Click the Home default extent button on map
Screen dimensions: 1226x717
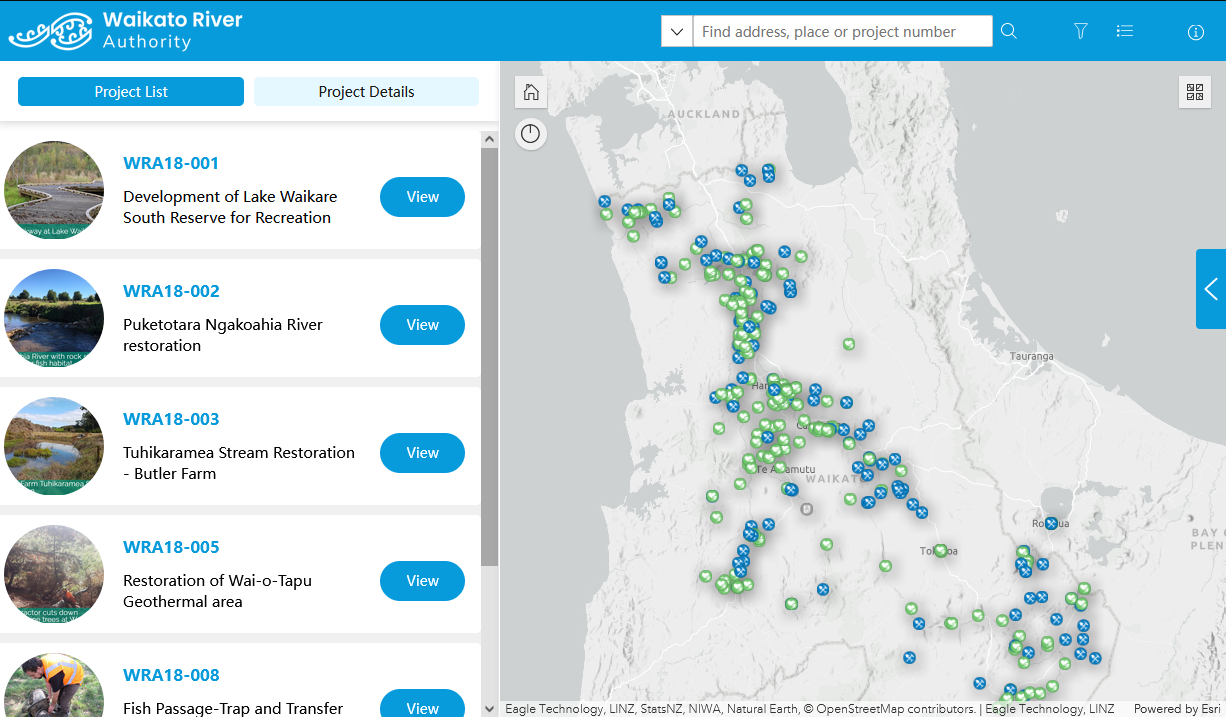530,92
